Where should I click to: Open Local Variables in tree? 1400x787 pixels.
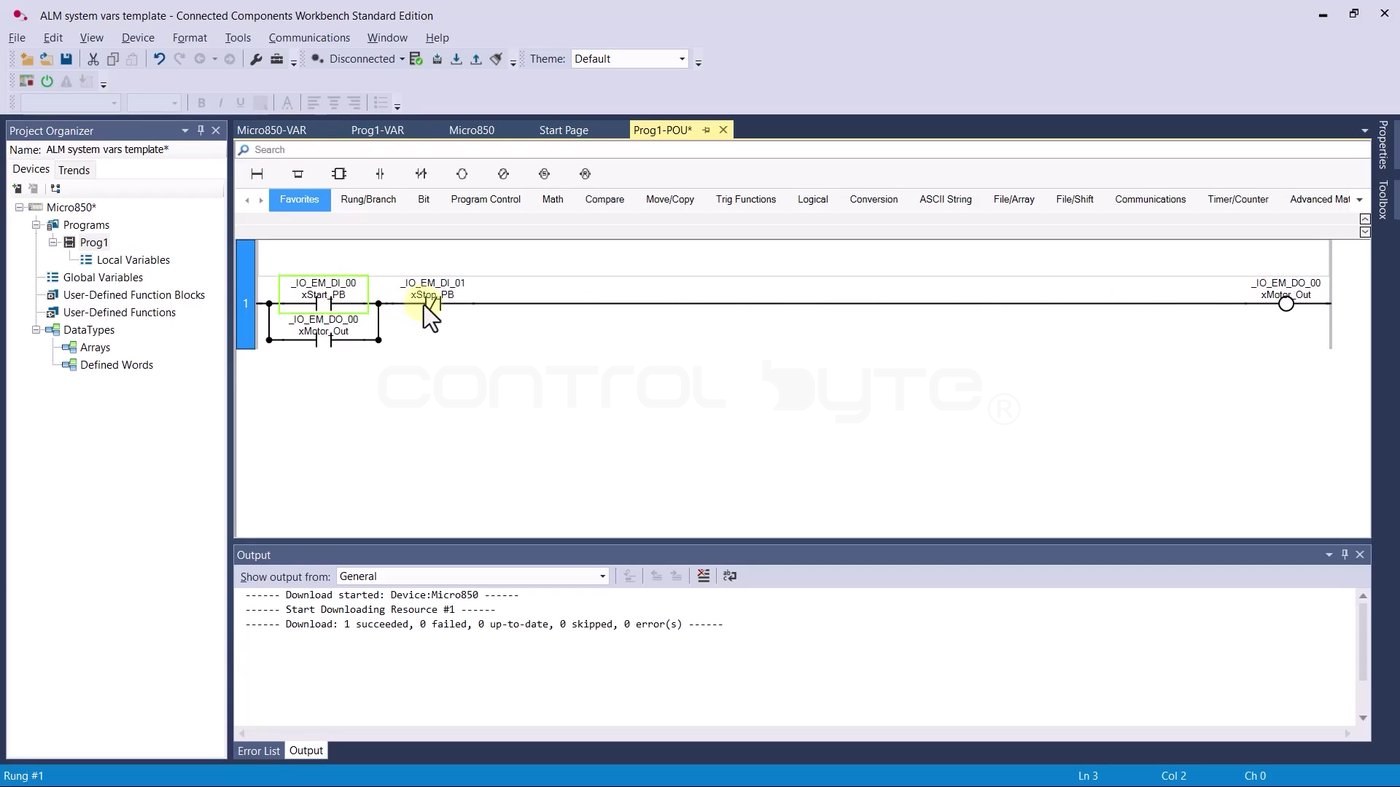coord(133,260)
